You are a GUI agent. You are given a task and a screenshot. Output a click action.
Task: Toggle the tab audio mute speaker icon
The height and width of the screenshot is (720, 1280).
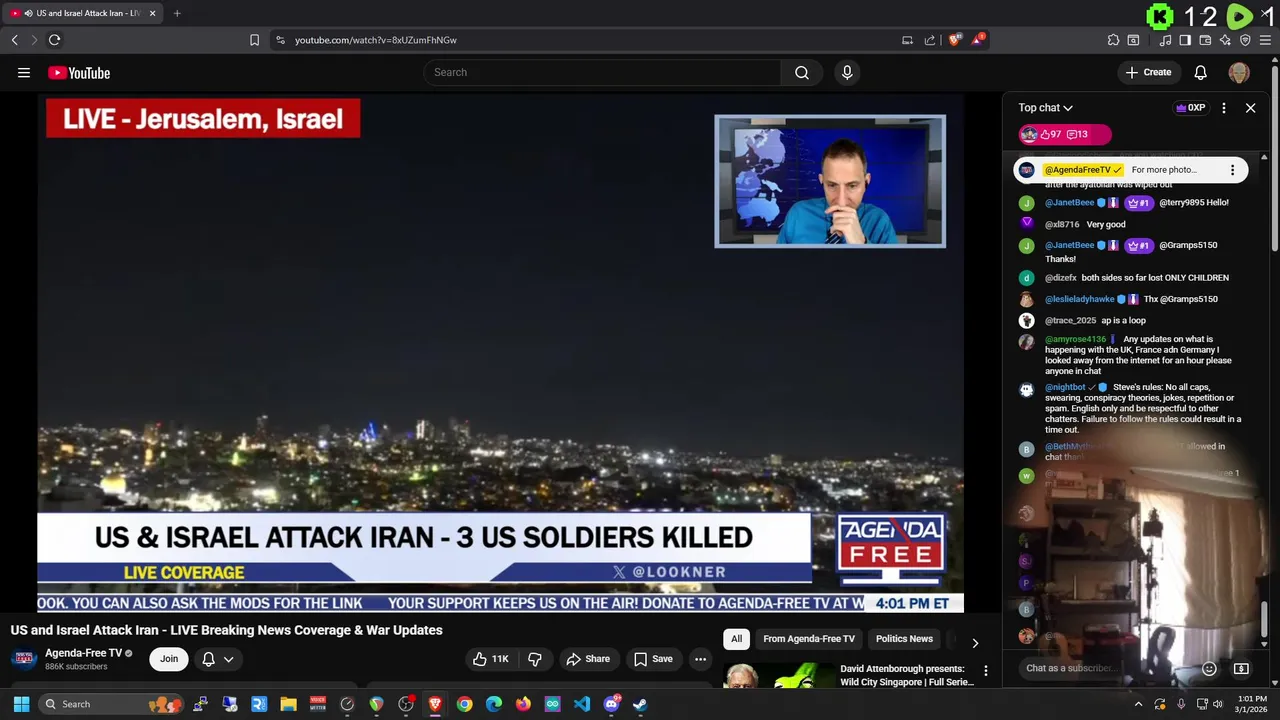point(28,13)
